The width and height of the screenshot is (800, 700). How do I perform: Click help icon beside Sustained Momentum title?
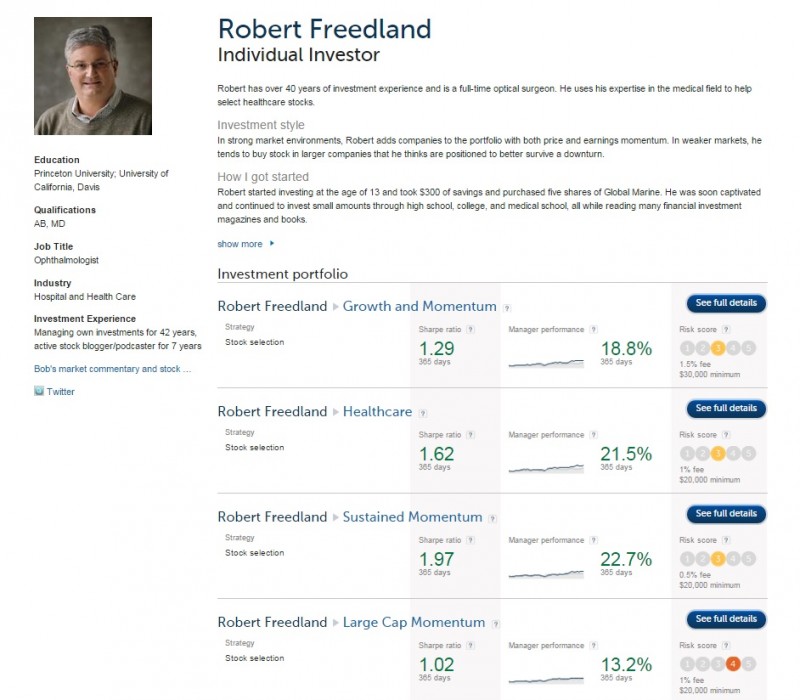[x=493, y=518]
